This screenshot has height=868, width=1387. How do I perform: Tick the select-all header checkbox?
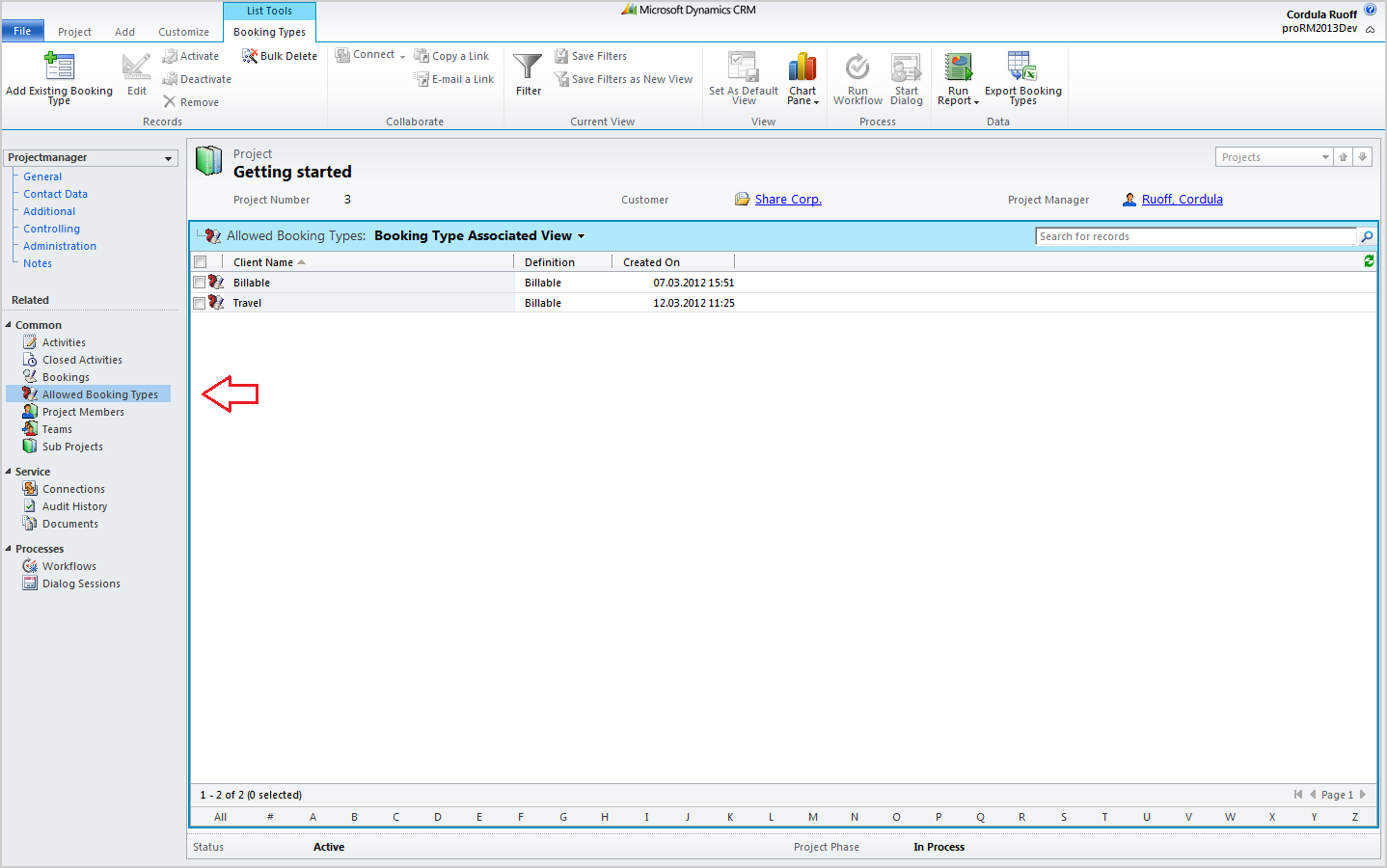click(x=201, y=262)
